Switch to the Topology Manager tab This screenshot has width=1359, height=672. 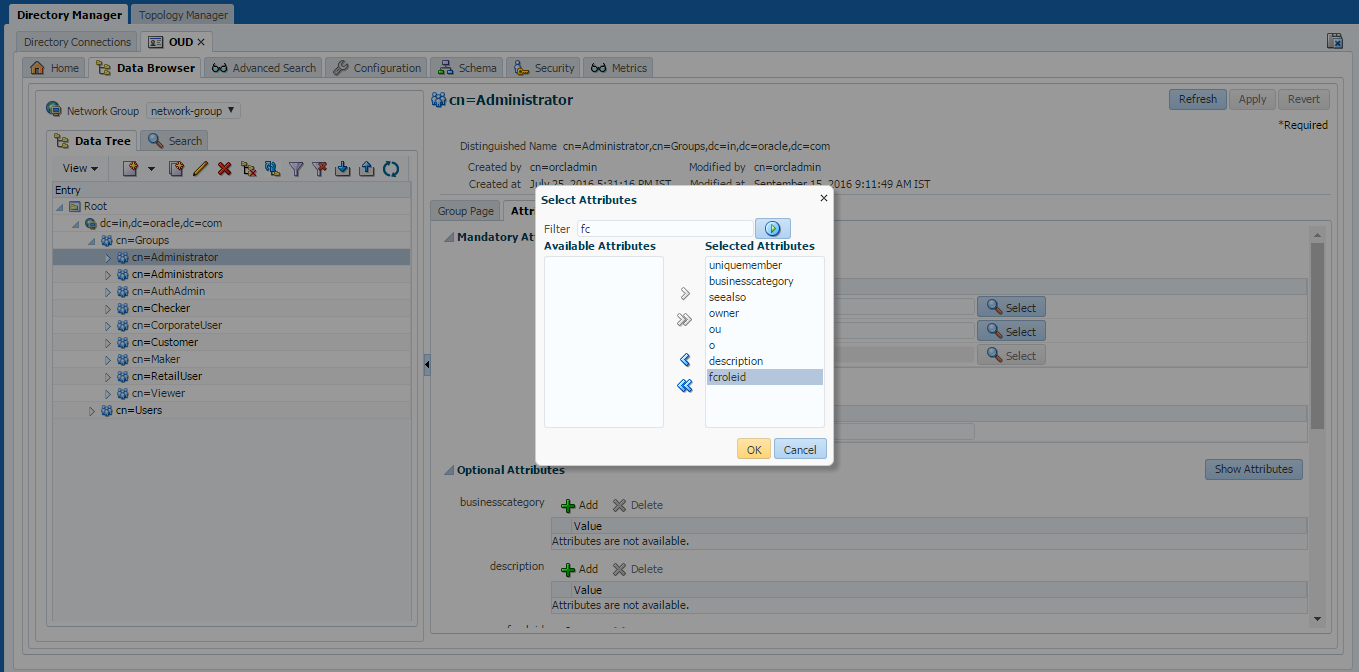pyautogui.click(x=183, y=15)
